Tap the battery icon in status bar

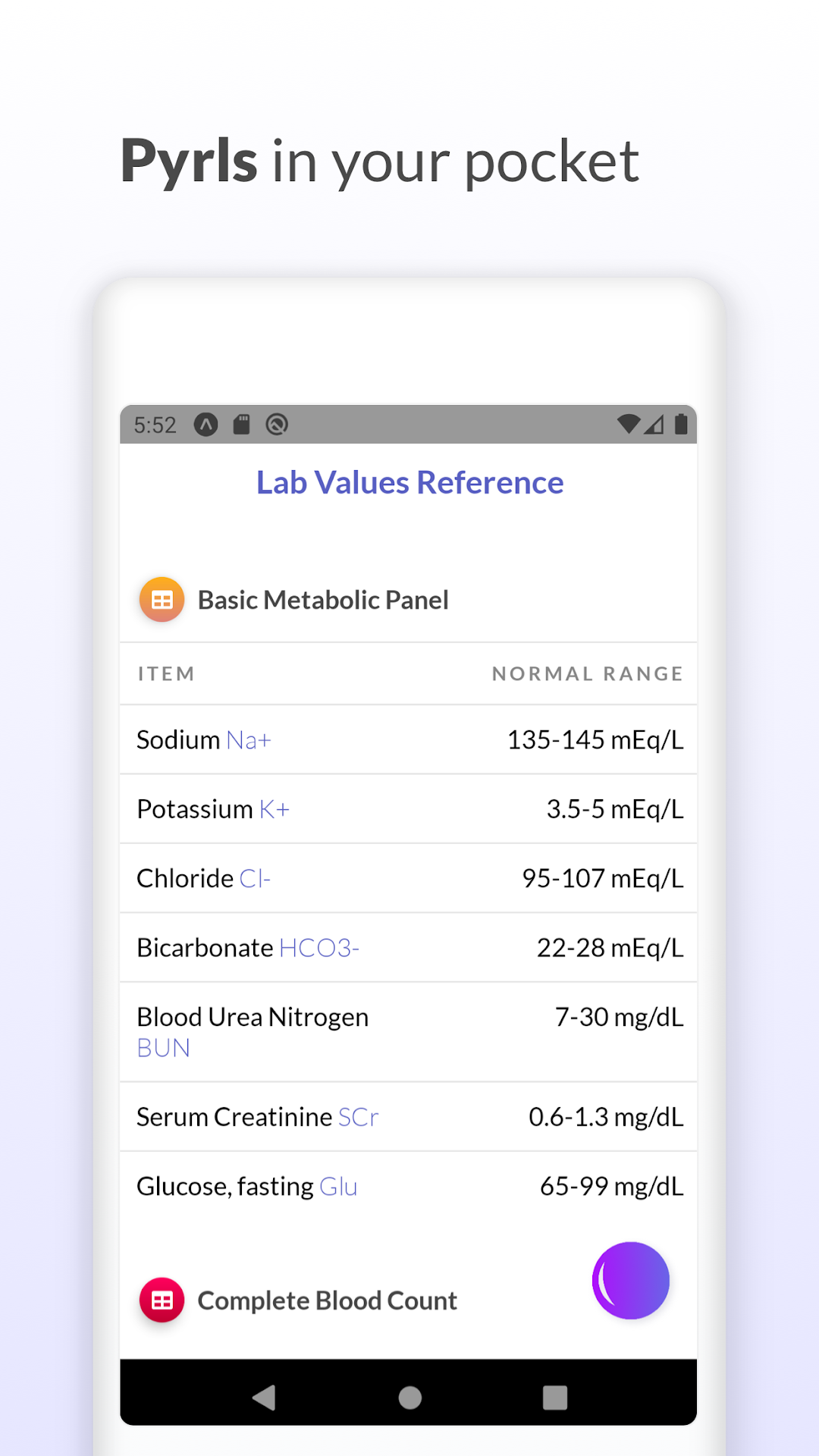[x=681, y=424]
